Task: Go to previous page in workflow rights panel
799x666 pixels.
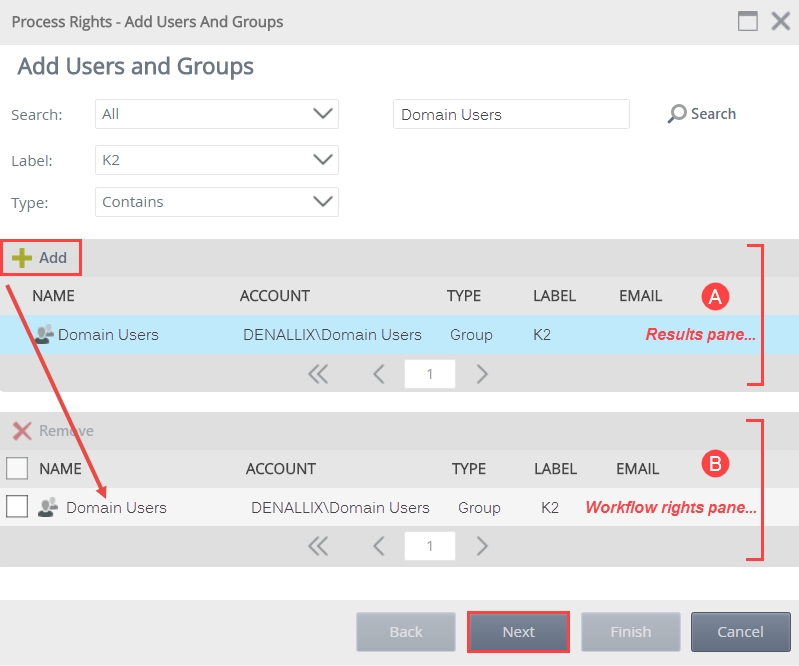Action: [379, 546]
